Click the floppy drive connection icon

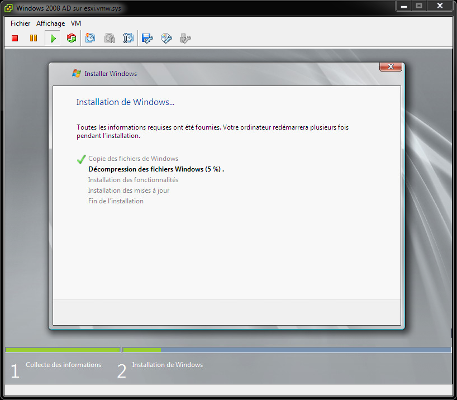click(x=147, y=38)
